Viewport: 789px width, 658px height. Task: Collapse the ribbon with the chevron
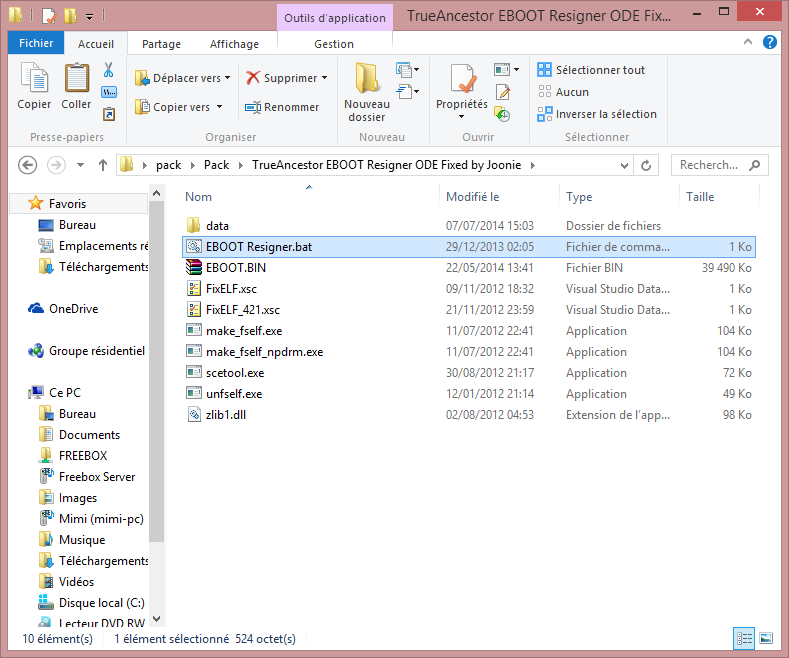[748, 42]
